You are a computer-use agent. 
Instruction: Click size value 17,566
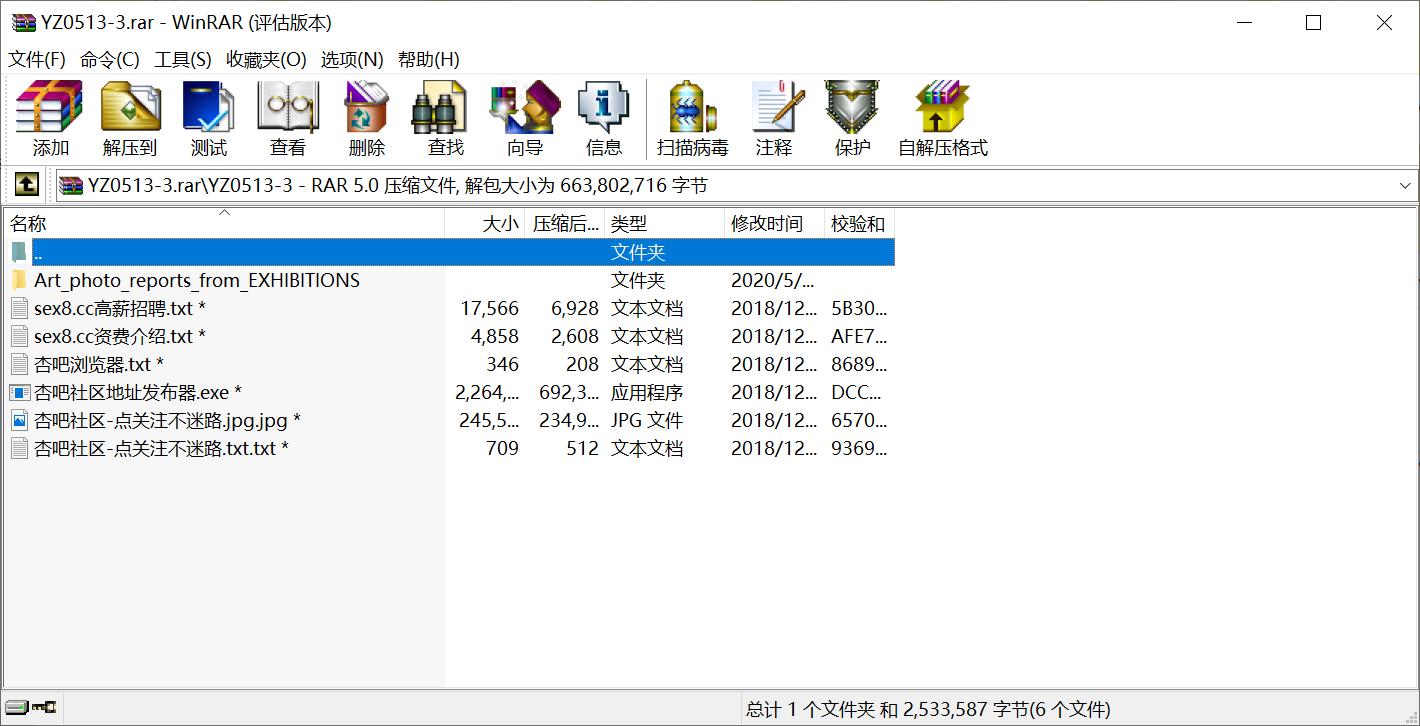(489, 308)
